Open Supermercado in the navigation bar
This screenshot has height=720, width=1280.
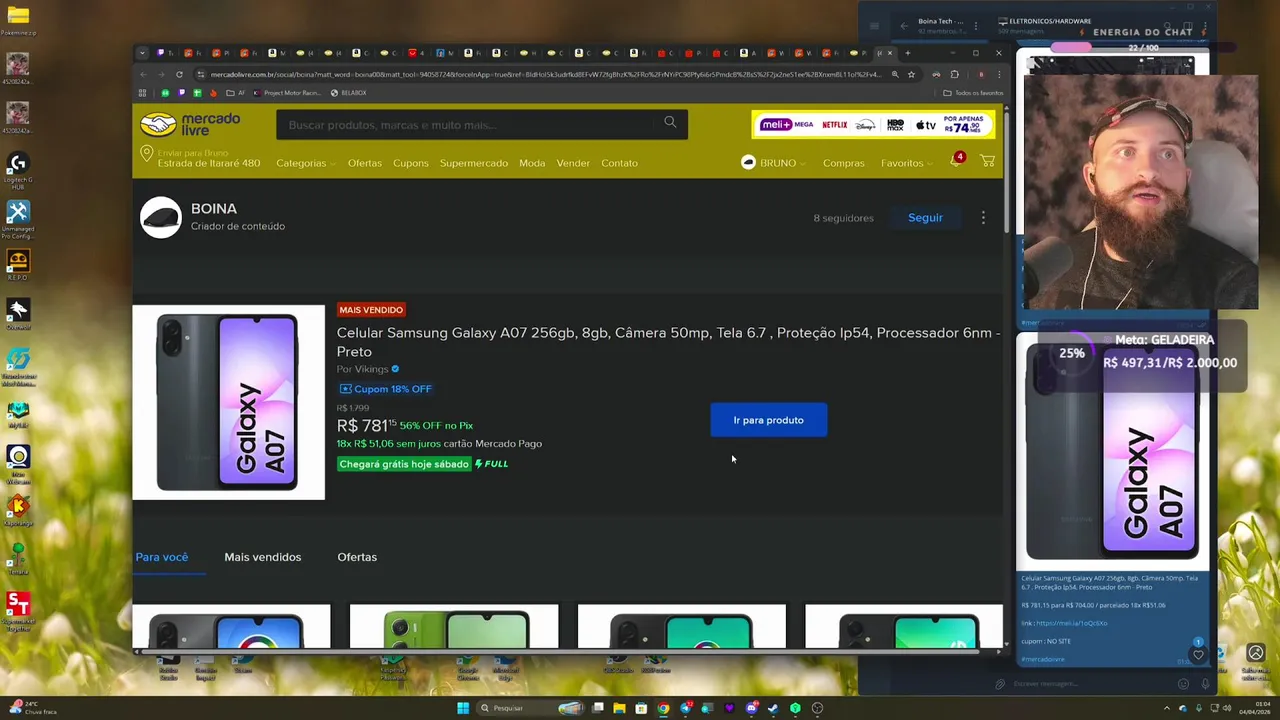pyautogui.click(x=474, y=163)
